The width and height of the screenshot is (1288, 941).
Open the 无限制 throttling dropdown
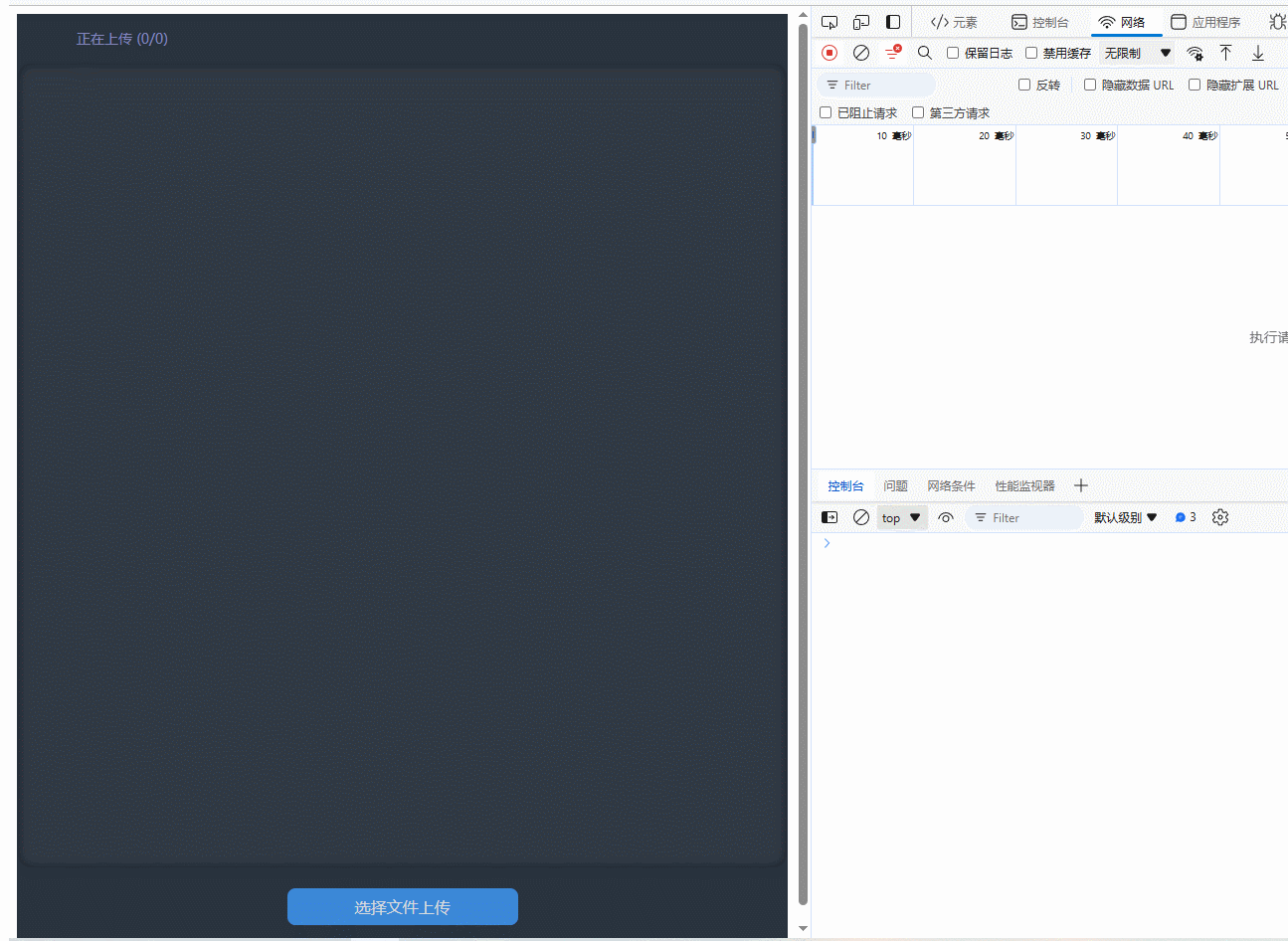1138,53
